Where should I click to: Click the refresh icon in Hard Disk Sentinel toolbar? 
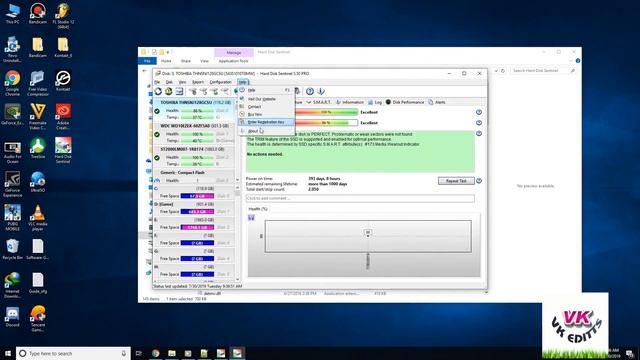(x=158, y=91)
